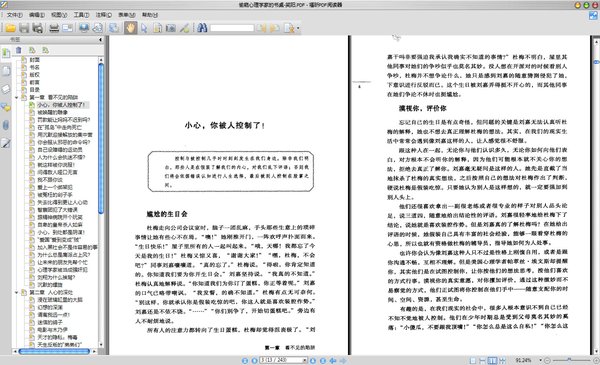Click the blue page refresh toolbar icon
This screenshot has height=365, width=600.
click(x=114, y=28)
